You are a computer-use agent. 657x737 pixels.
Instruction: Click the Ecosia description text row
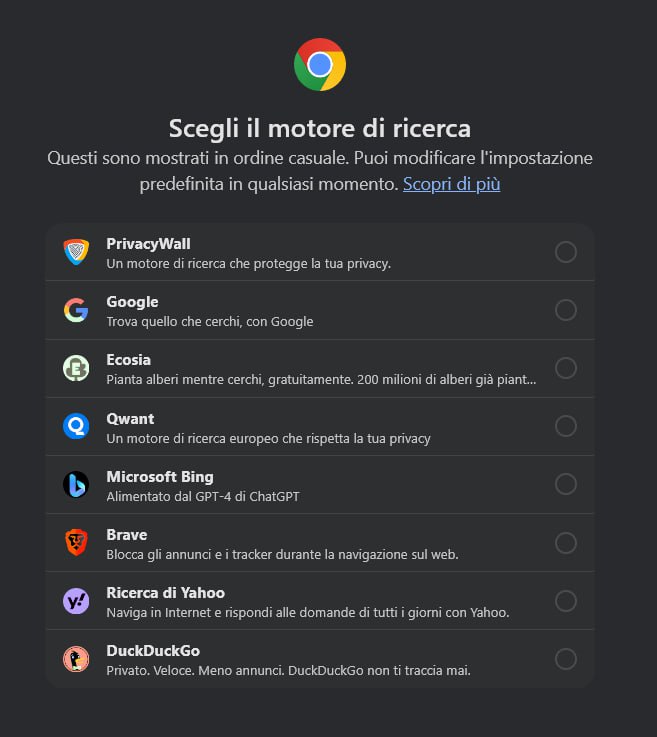point(321,380)
